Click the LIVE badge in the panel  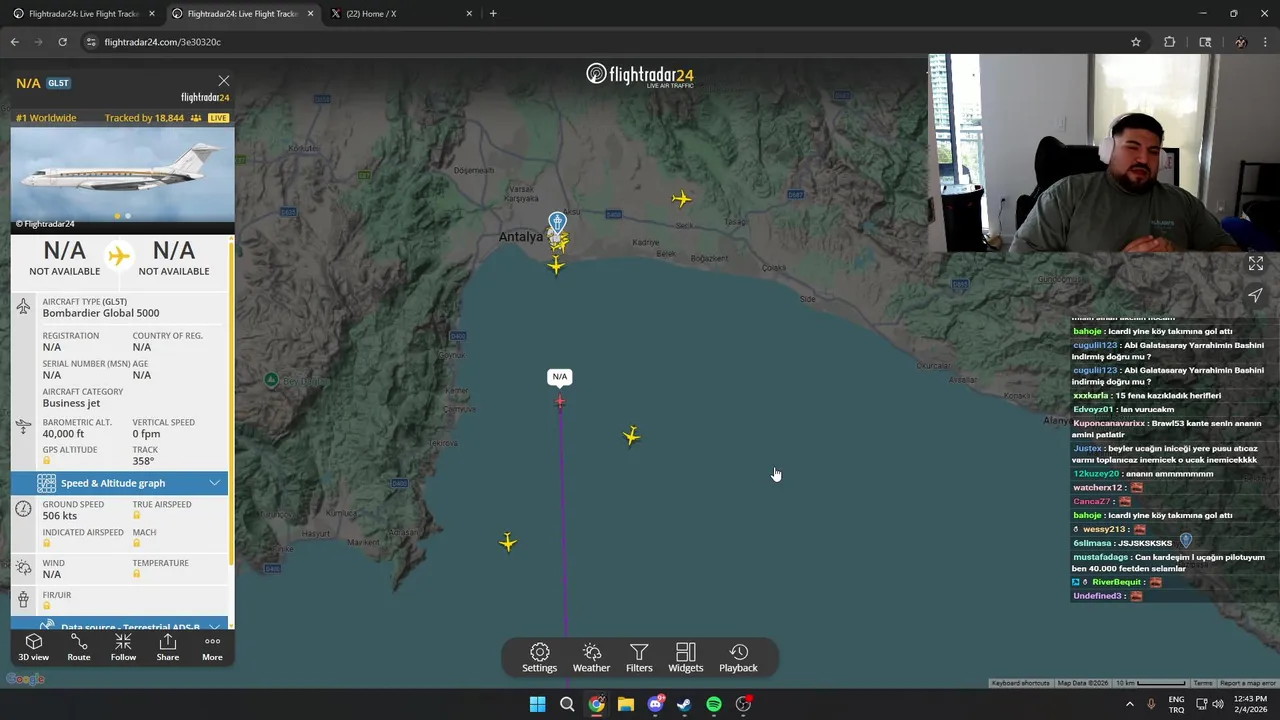(x=218, y=118)
